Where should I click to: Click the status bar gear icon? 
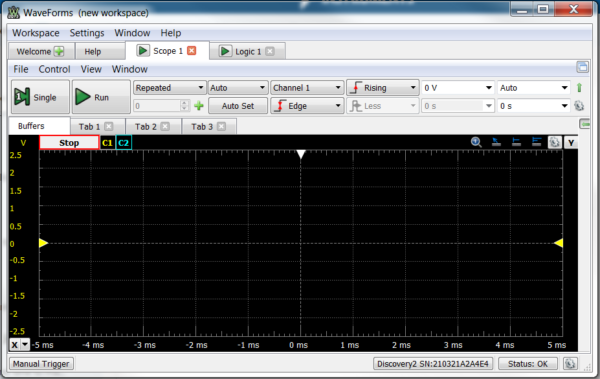click(x=570, y=363)
